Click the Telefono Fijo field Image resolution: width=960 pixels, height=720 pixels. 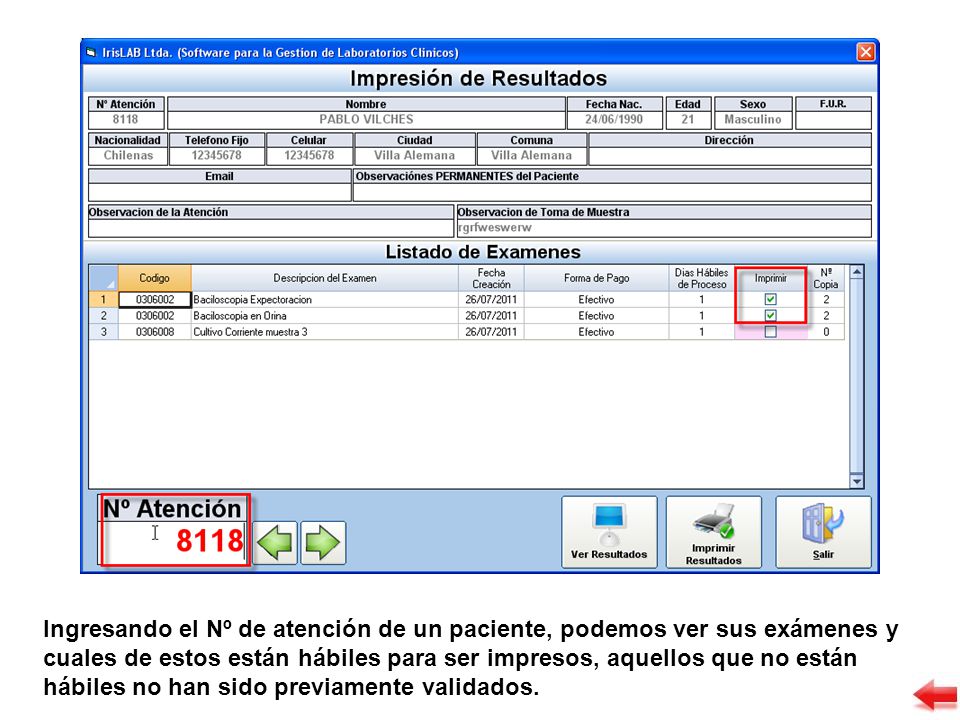tap(217, 156)
